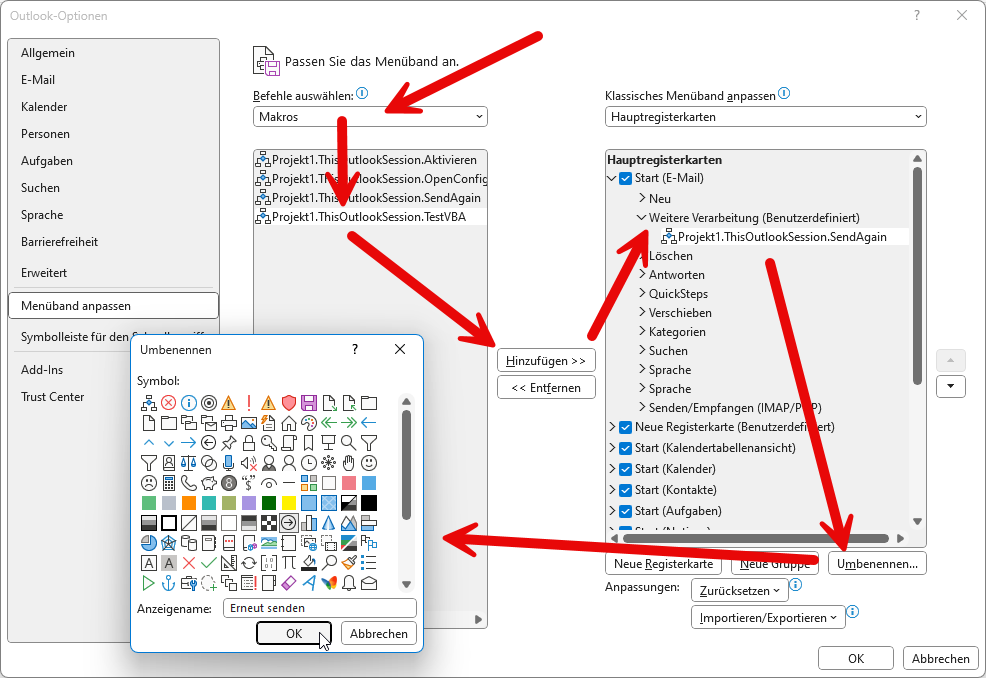Screen dimensions: 986x678
Task: Choose the pushpin symbol
Action: click(x=229, y=443)
